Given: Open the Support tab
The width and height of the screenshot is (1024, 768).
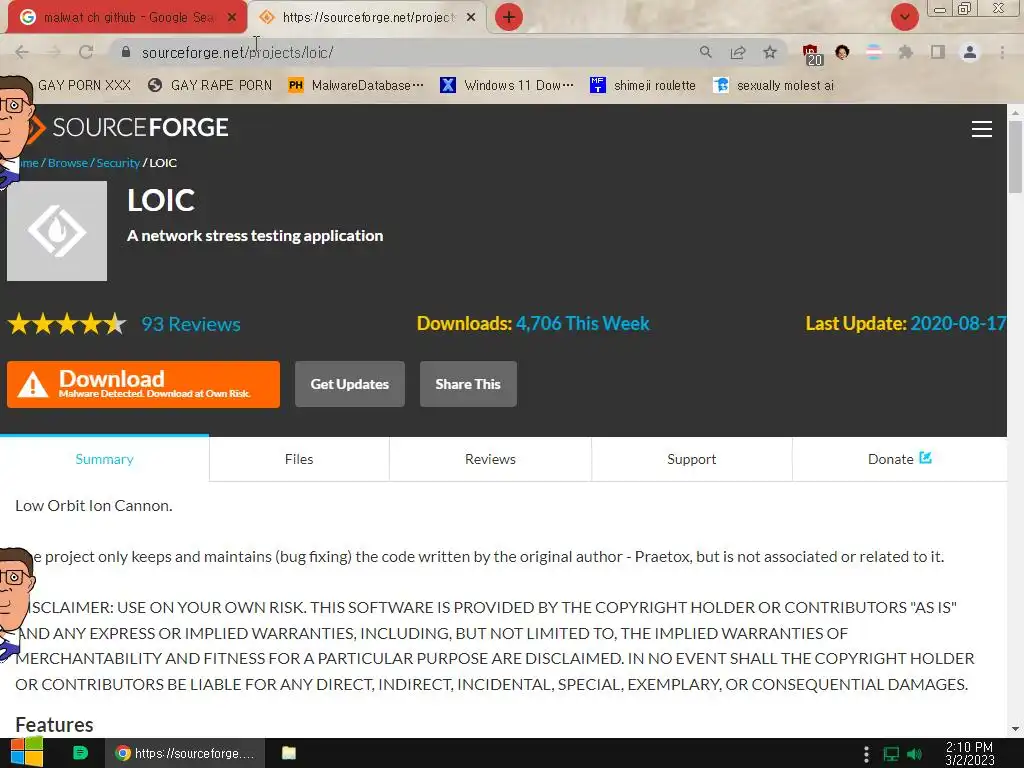Looking at the screenshot, I should point(692,459).
